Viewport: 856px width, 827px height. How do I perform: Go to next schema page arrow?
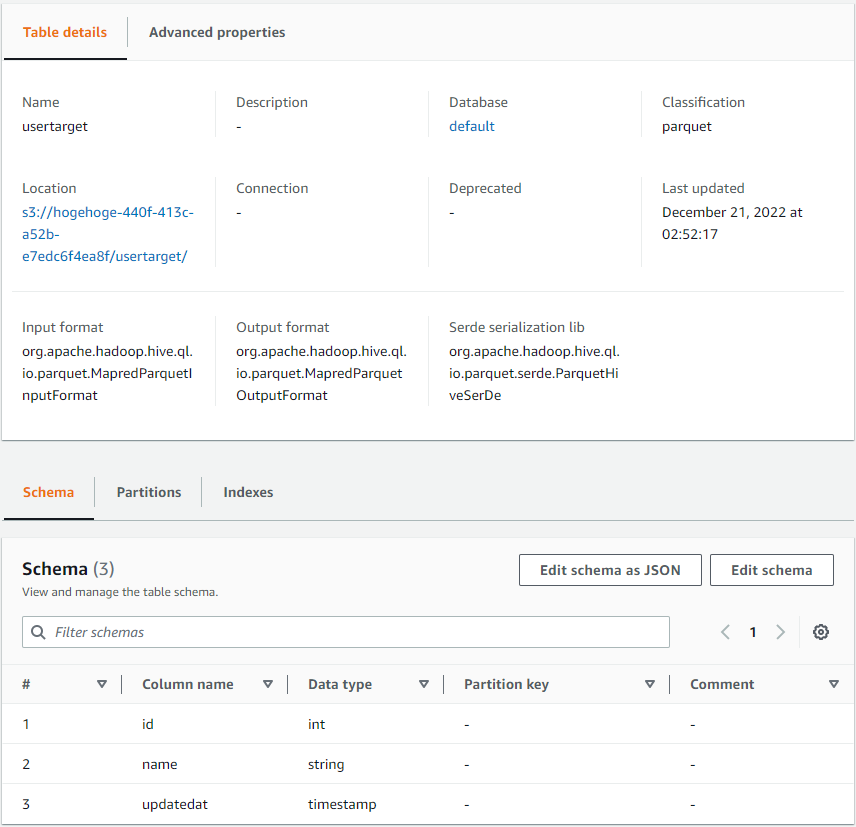pyautogui.click(x=781, y=632)
